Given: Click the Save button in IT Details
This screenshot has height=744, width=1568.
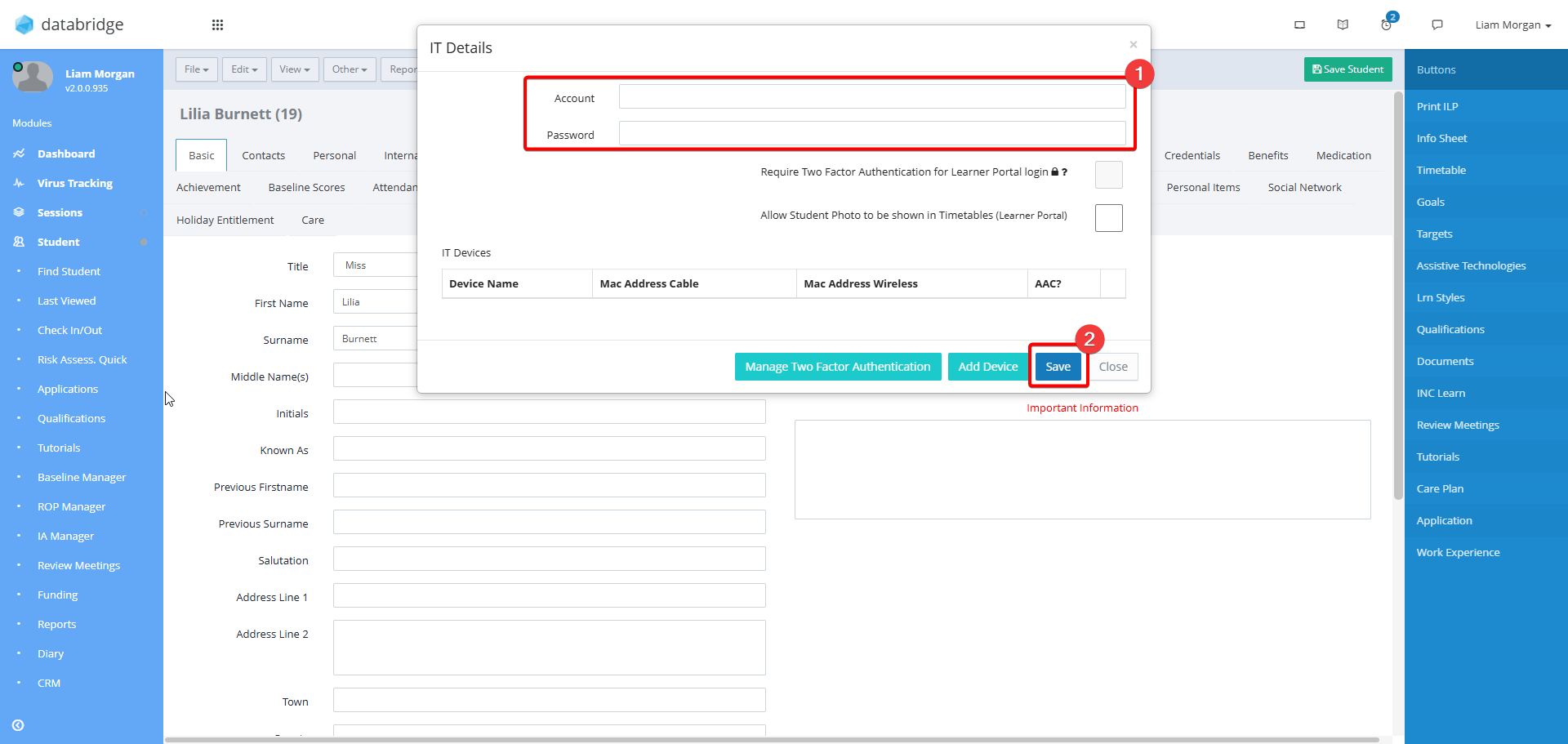Looking at the screenshot, I should point(1058,367).
